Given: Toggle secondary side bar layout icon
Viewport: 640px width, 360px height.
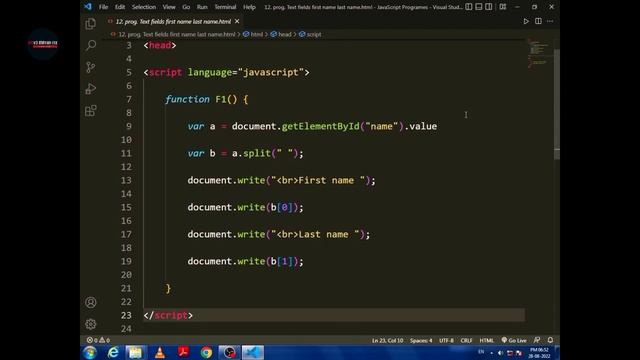Looking at the screenshot, I should (x=489, y=7).
